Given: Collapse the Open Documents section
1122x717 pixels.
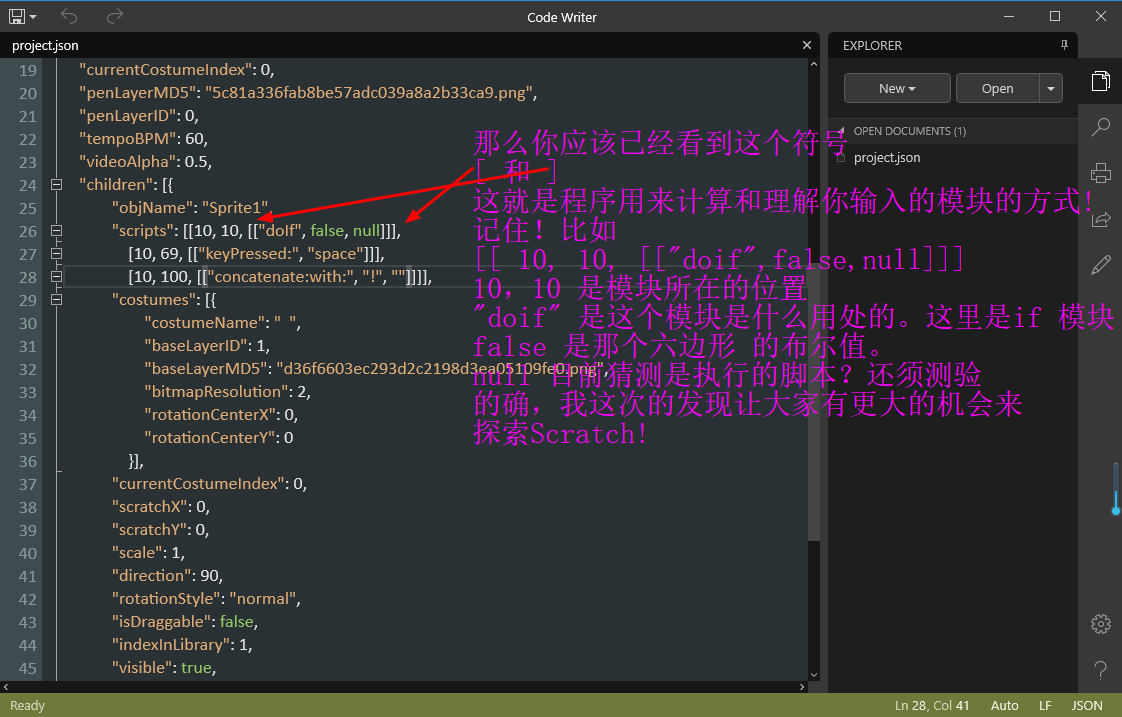Looking at the screenshot, I should click(842, 130).
